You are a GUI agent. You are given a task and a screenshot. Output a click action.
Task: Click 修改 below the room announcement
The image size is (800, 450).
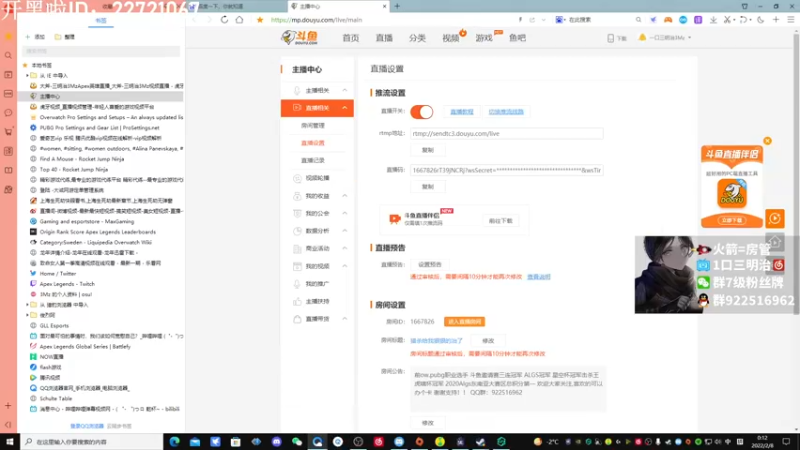pos(428,422)
